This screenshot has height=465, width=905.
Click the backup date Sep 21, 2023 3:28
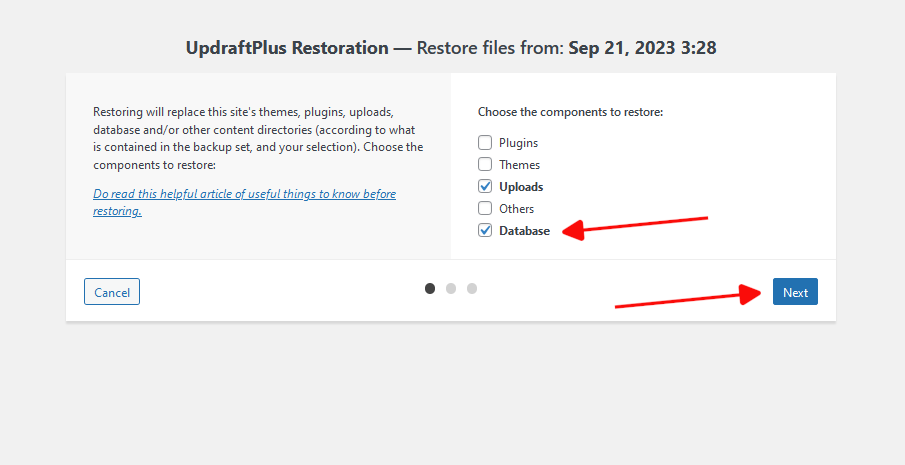pyautogui.click(x=642, y=48)
